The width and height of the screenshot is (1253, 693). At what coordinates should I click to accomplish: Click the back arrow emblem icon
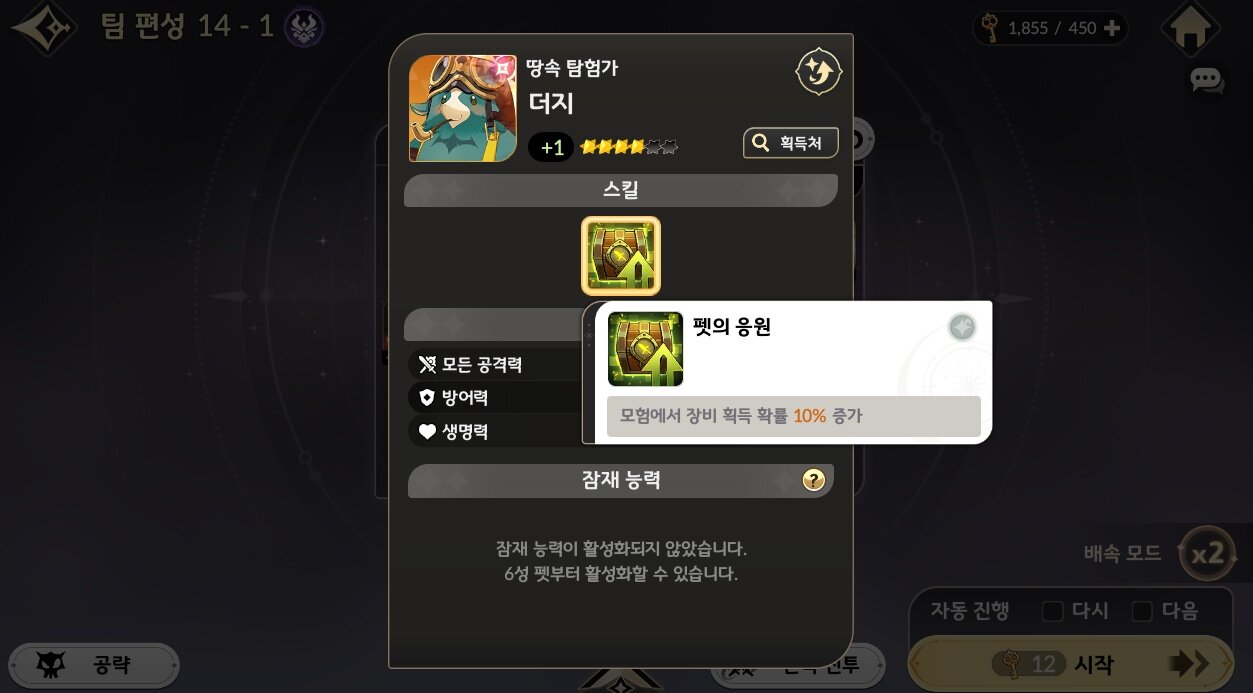(43, 27)
